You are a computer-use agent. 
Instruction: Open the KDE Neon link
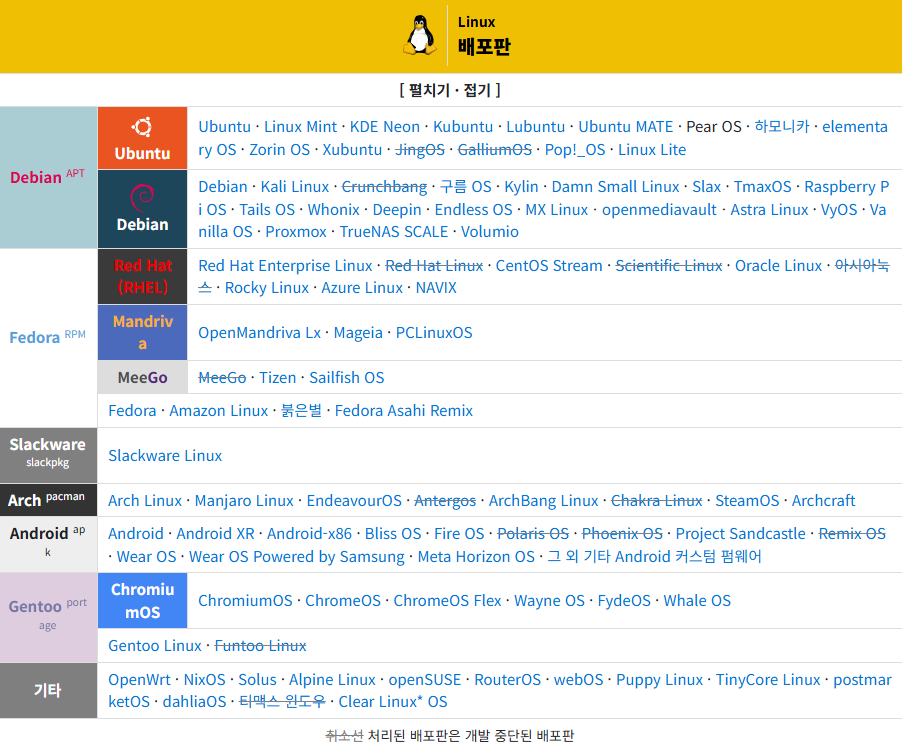pyautogui.click(x=385, y=127)
